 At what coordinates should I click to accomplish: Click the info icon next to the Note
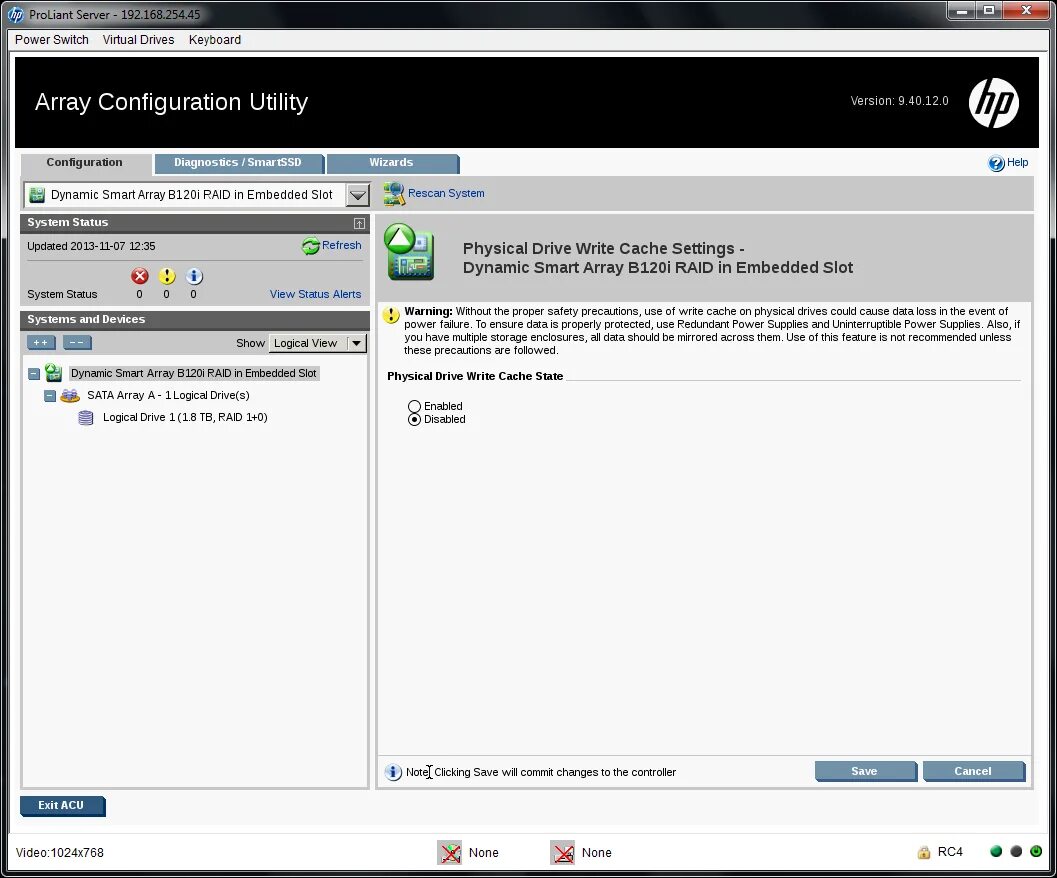tap(393, 772)
